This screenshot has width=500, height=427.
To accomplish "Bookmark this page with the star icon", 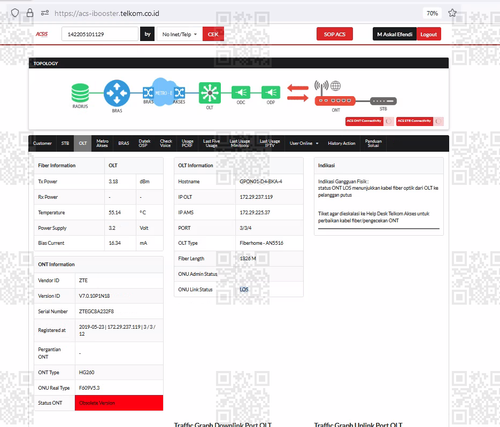I will coord(452,13).
